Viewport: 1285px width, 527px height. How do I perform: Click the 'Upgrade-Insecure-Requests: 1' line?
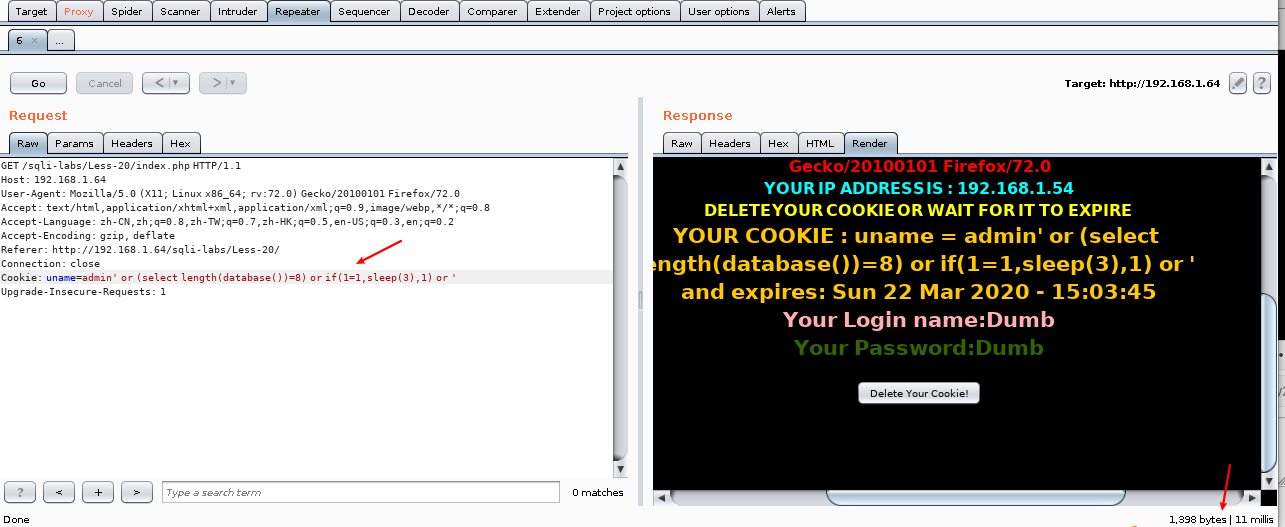(83, 291)
